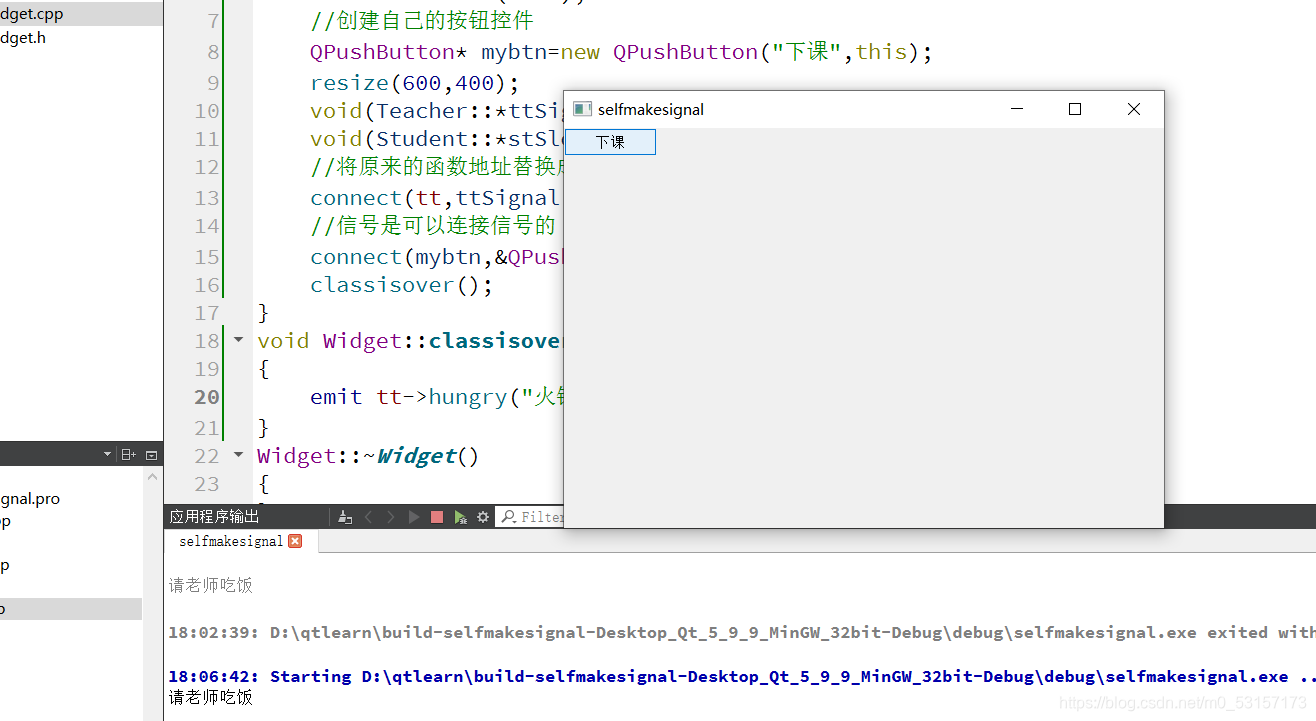Re-run the application with the play icon
This screenshot has width=1316, height=721.
click(x=413, y=517)
